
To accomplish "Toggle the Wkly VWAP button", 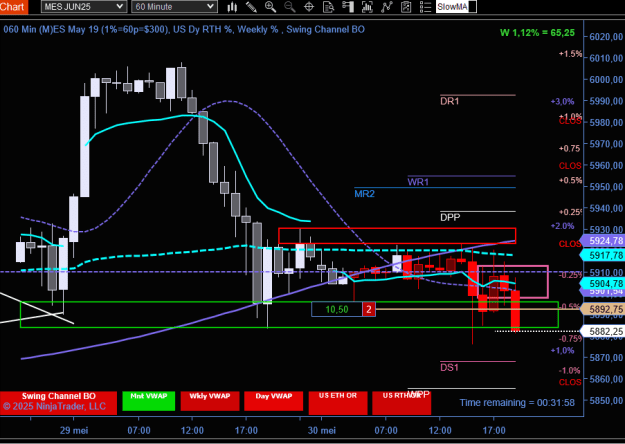I will 210,401.
